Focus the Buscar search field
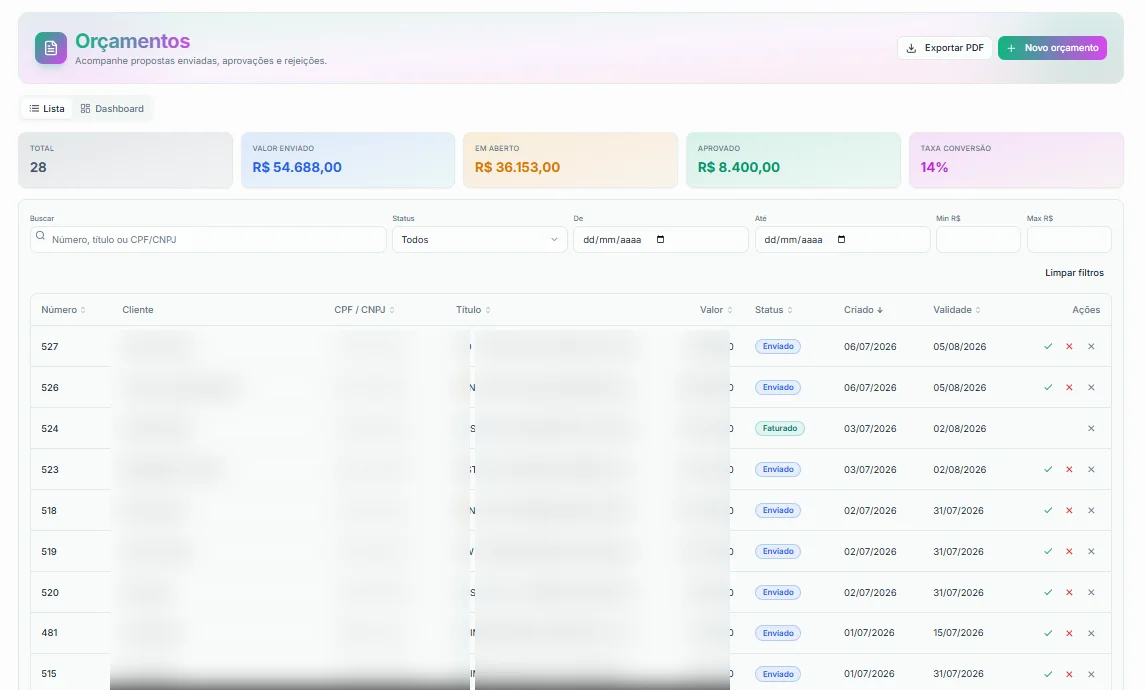This screenshot has height=690, width=1145. [208, 239]
